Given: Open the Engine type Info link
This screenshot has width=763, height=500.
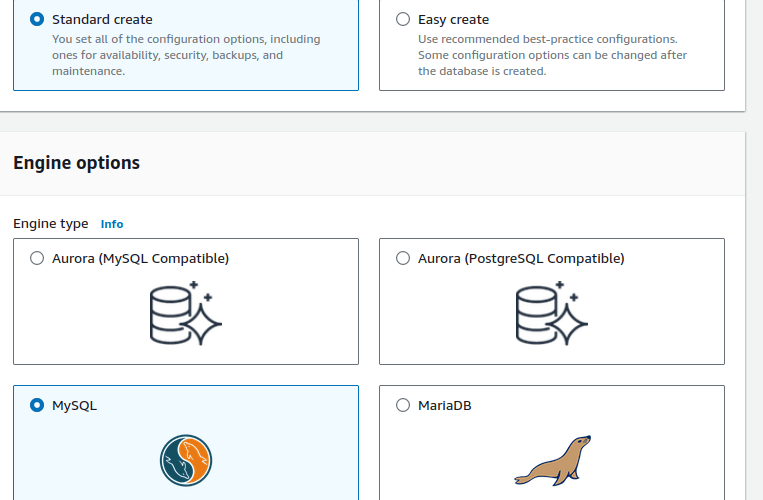Looking at the screenshot, I should [x=112, y=224].
